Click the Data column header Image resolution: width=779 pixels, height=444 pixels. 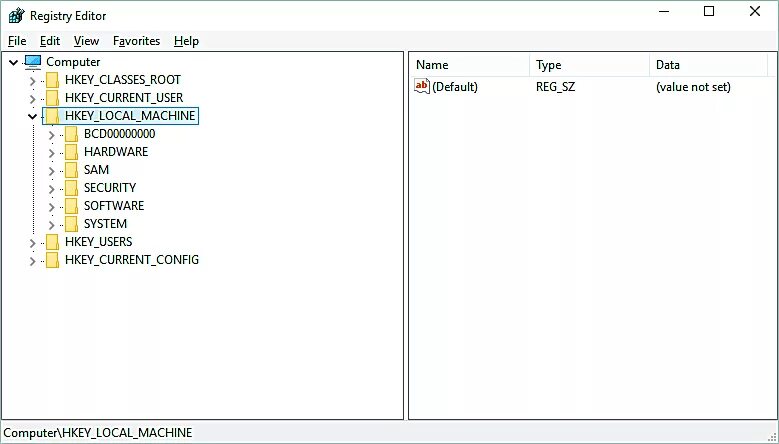point(708,65)
